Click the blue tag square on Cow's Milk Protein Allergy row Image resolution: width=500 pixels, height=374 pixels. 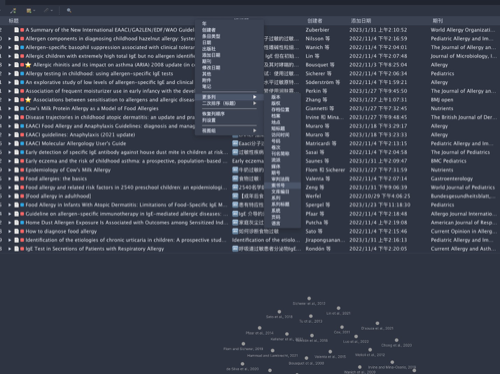pos(22,109)
